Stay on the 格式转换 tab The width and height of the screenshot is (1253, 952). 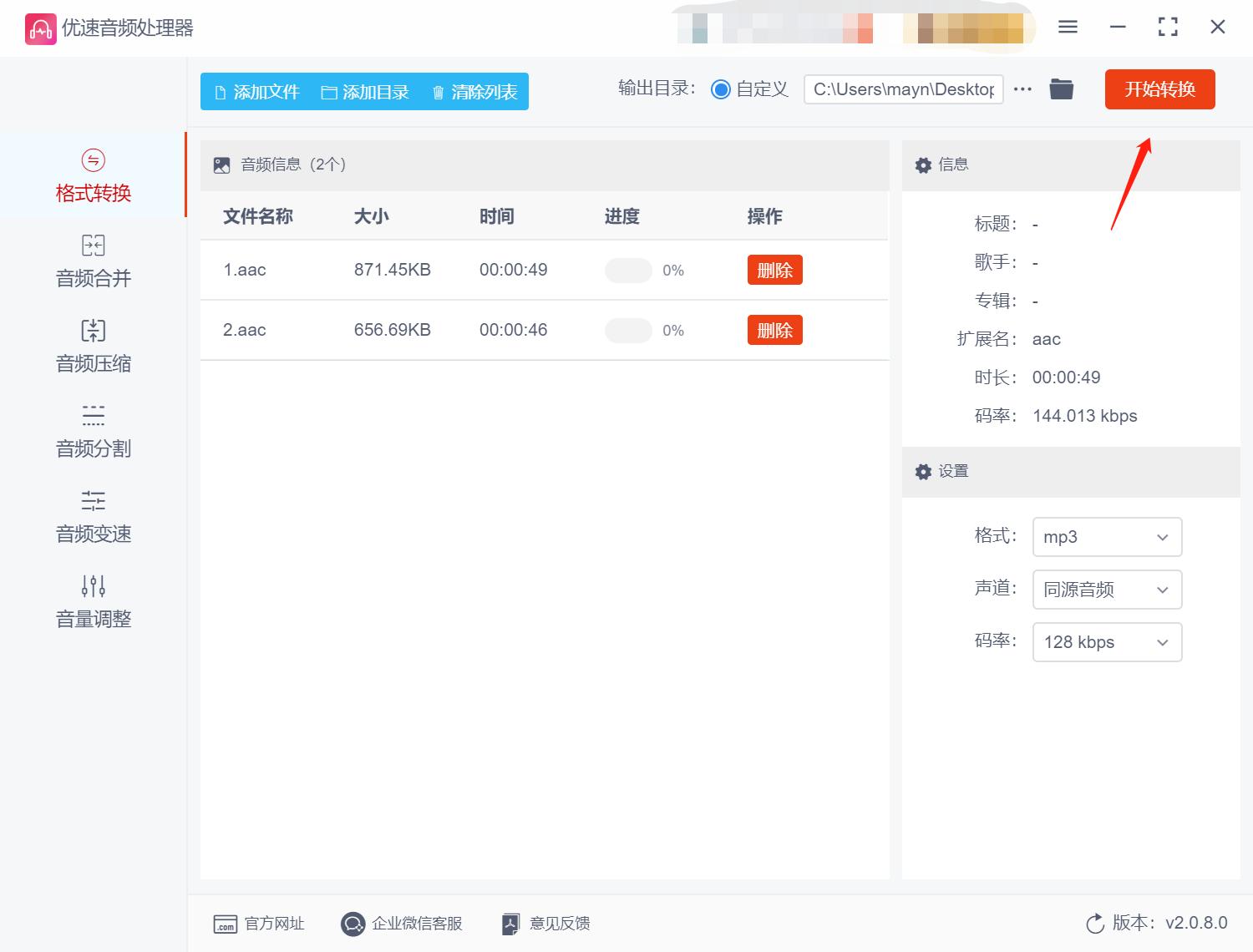(x=92, y=175)
